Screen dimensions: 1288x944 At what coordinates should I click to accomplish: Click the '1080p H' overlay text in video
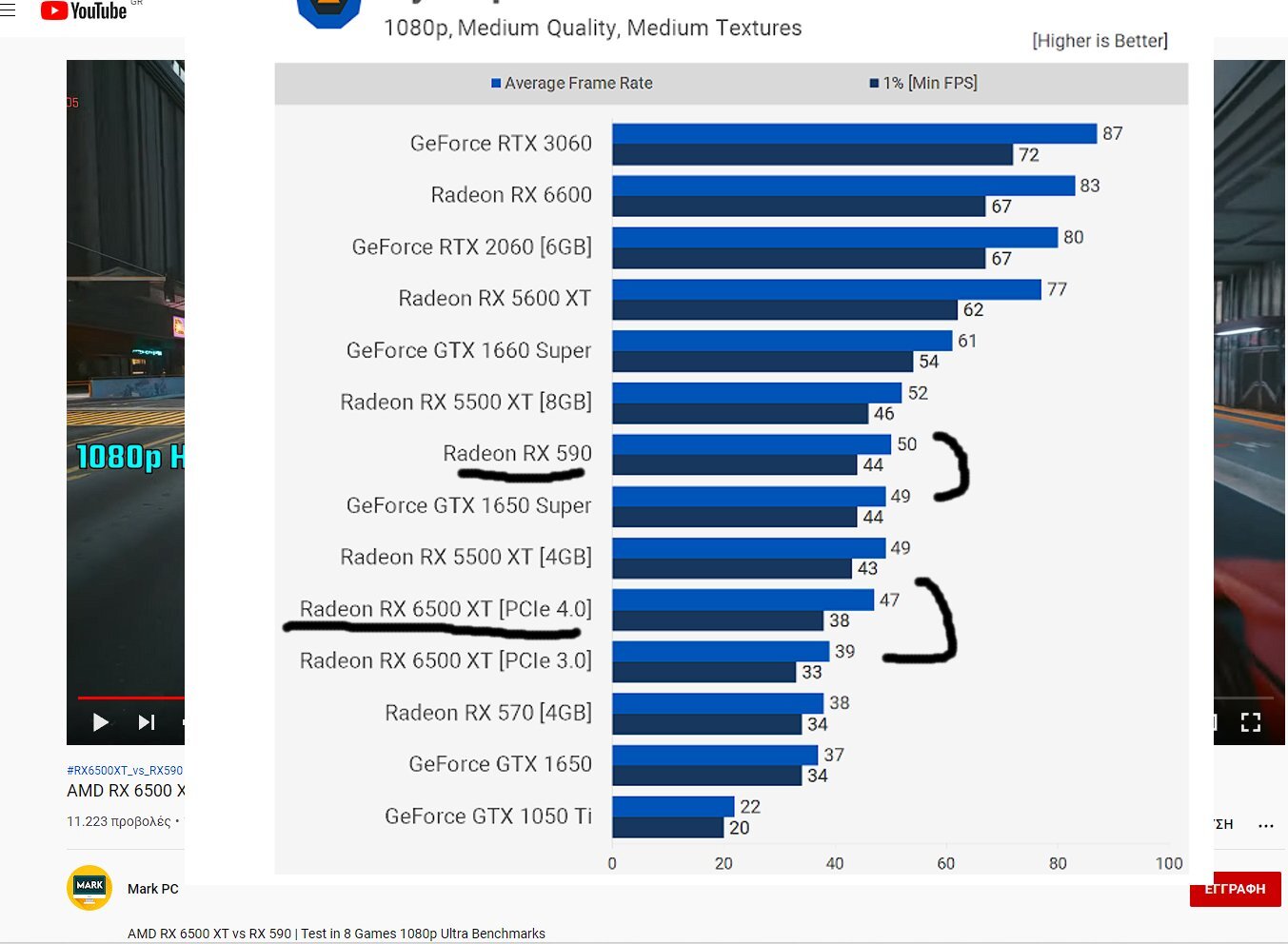[x=130, y=458]
